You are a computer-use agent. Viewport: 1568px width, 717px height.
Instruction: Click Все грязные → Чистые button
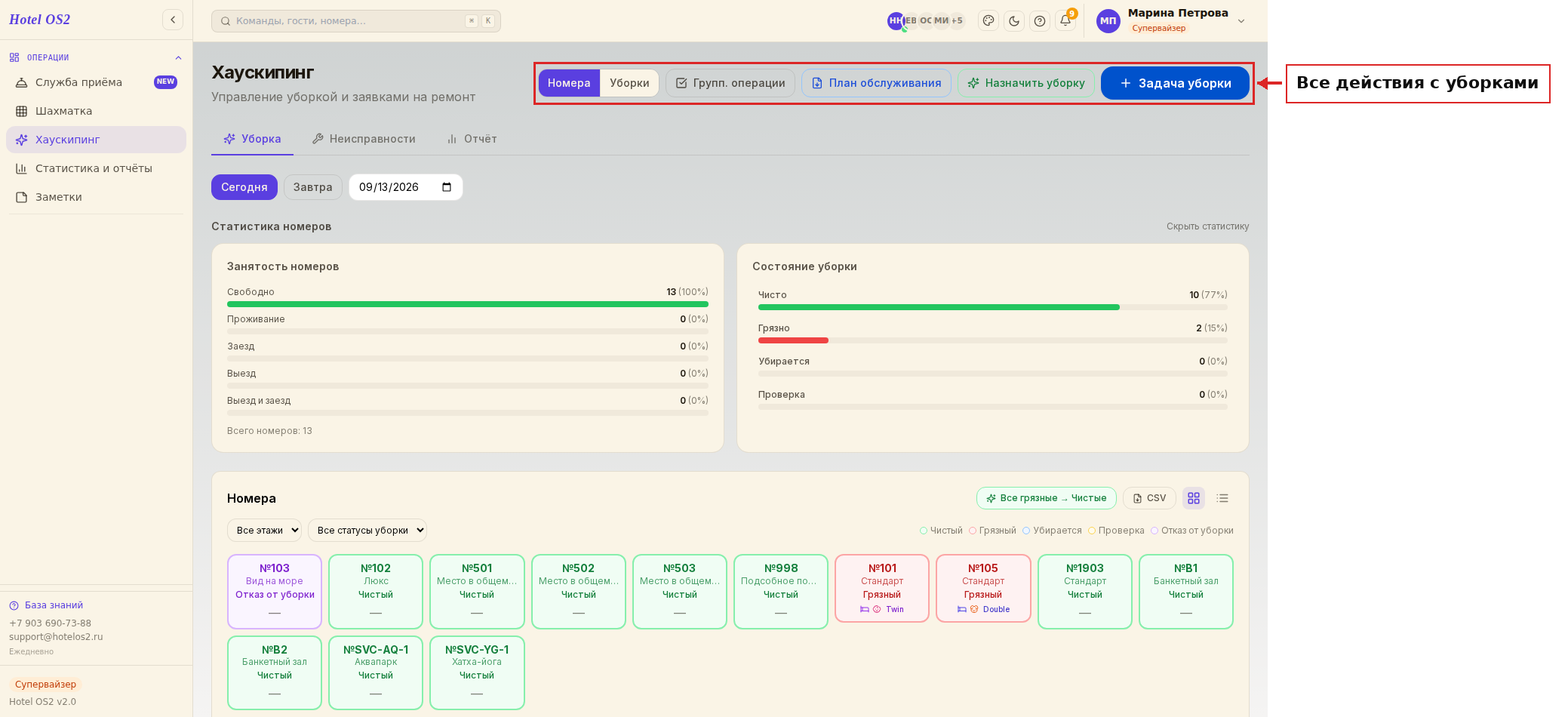[x=1046, y=498]
